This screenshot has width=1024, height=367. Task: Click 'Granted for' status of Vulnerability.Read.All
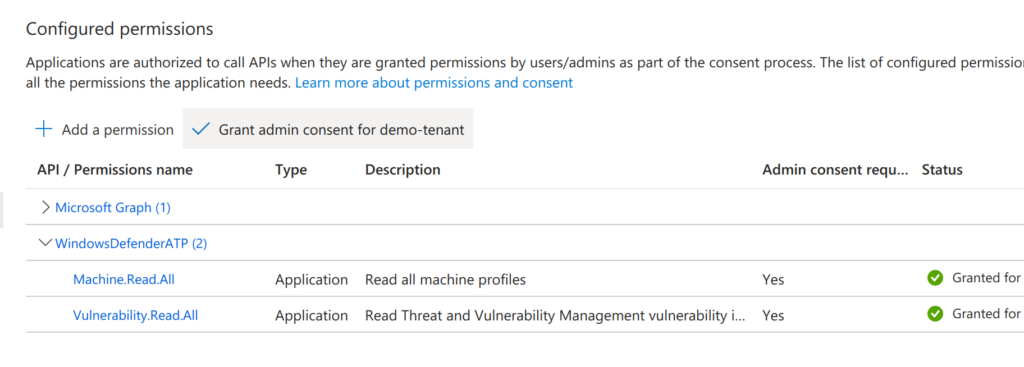[x=985, y=314]
